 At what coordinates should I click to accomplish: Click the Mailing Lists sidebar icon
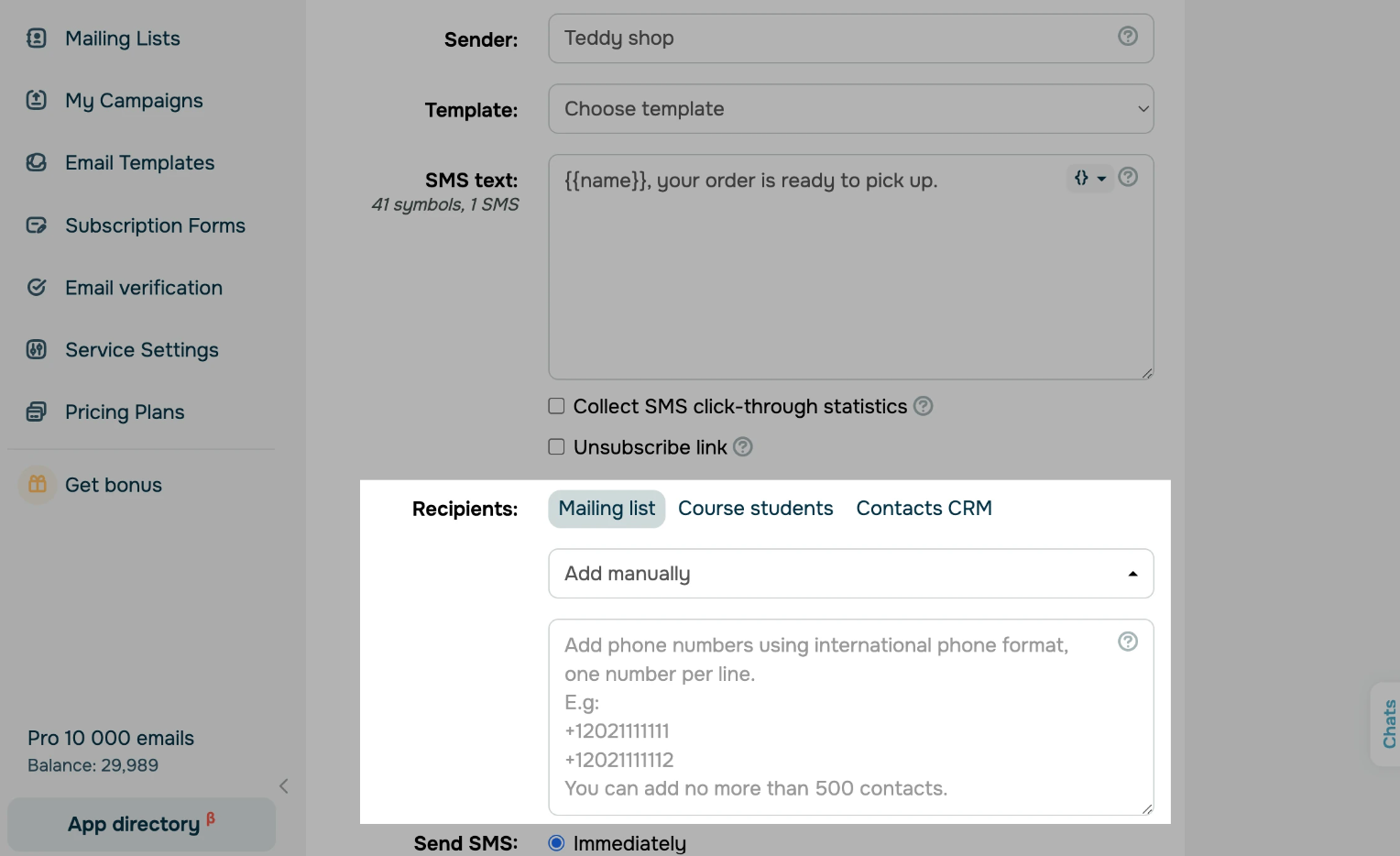point(37,38)
